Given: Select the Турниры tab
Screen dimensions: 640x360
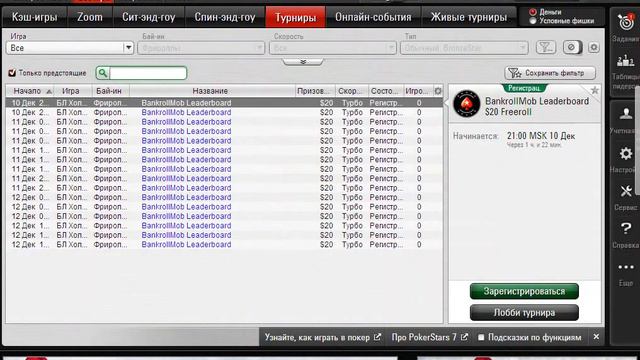Looking at the screenshot, I should tap(296, 17).
